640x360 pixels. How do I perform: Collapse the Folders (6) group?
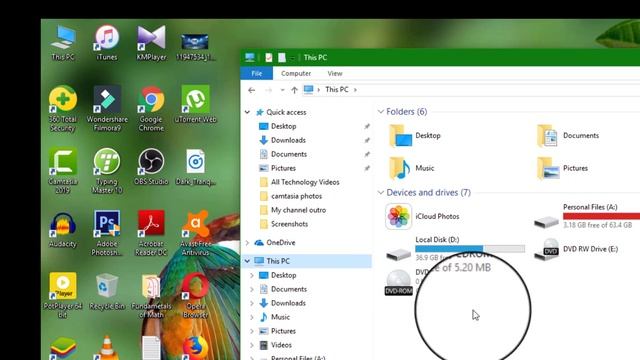coord(380,111)
